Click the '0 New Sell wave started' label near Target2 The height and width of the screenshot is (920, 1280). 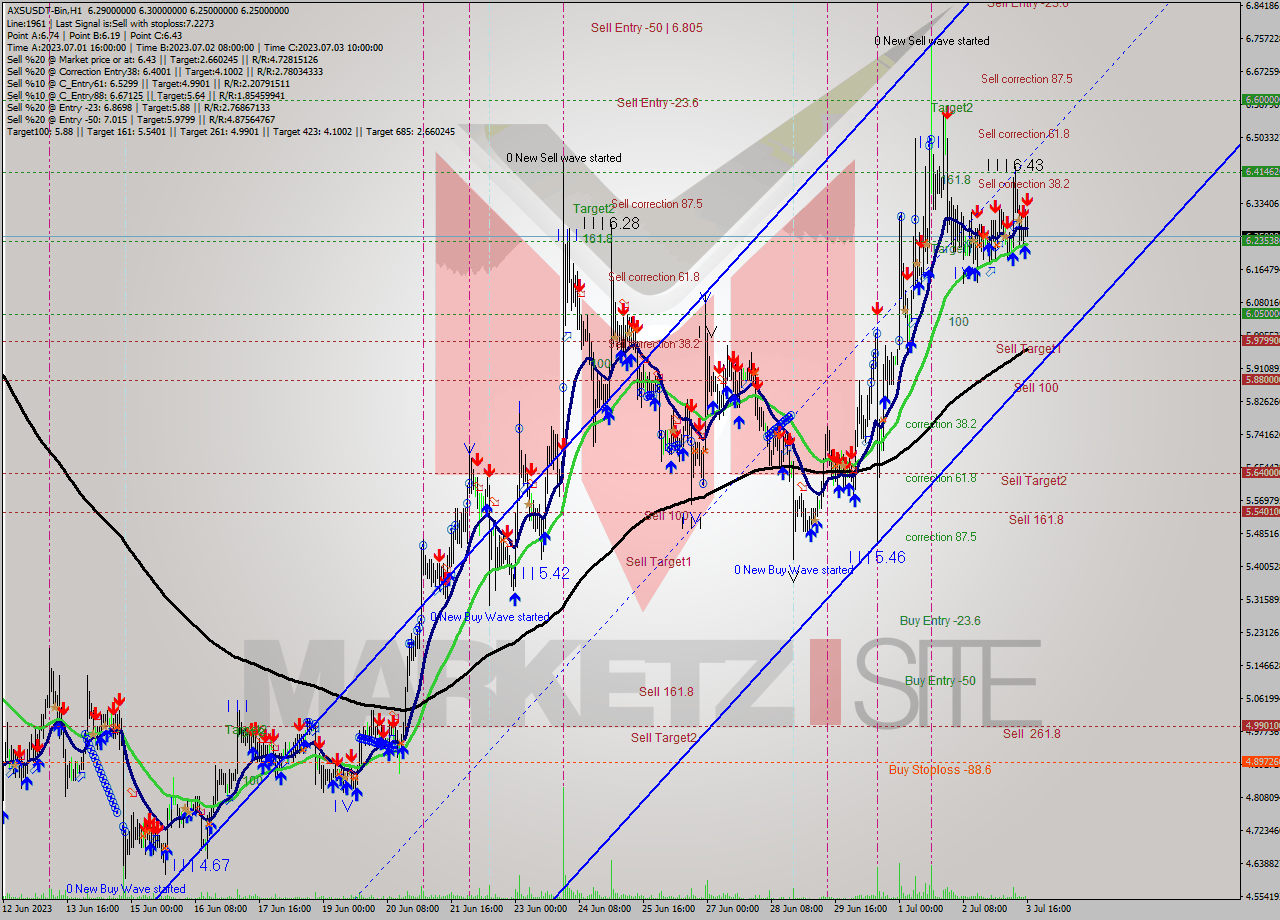coord(932,41)
